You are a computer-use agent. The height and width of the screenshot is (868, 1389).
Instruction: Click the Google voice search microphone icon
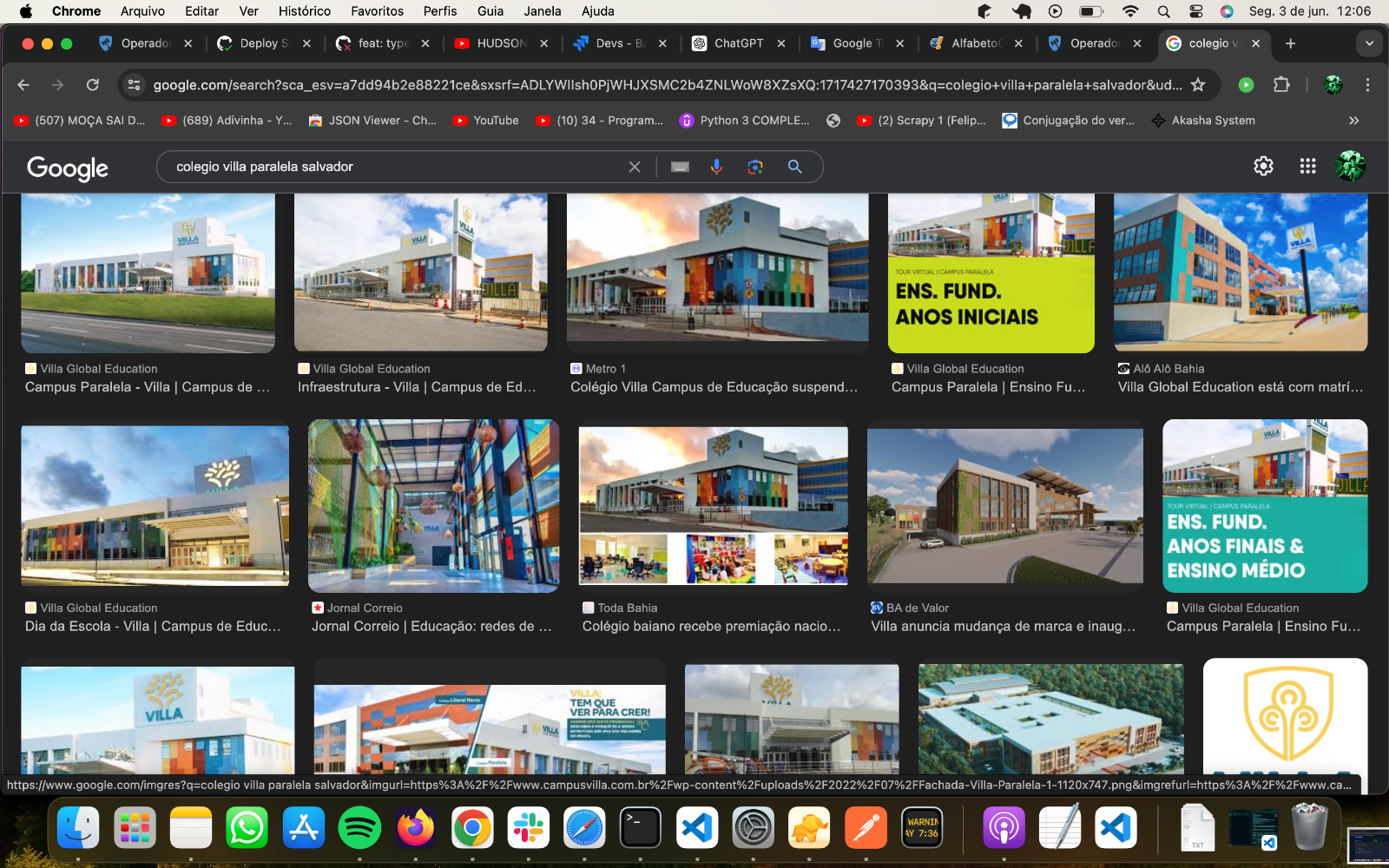716,167
